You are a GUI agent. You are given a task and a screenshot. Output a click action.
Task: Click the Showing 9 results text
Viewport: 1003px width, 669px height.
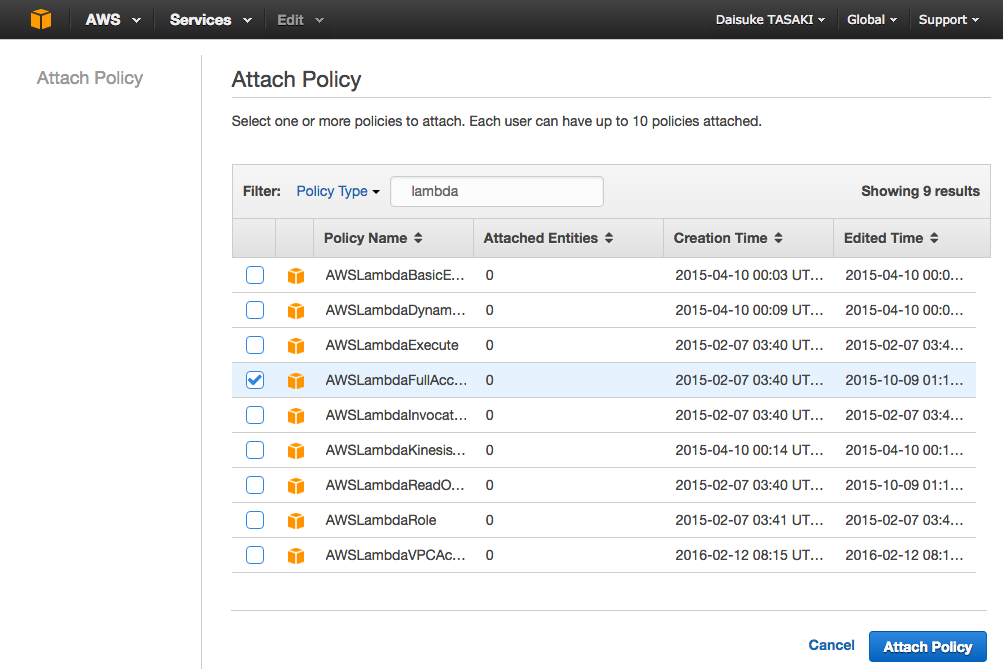tap(920, 191)
